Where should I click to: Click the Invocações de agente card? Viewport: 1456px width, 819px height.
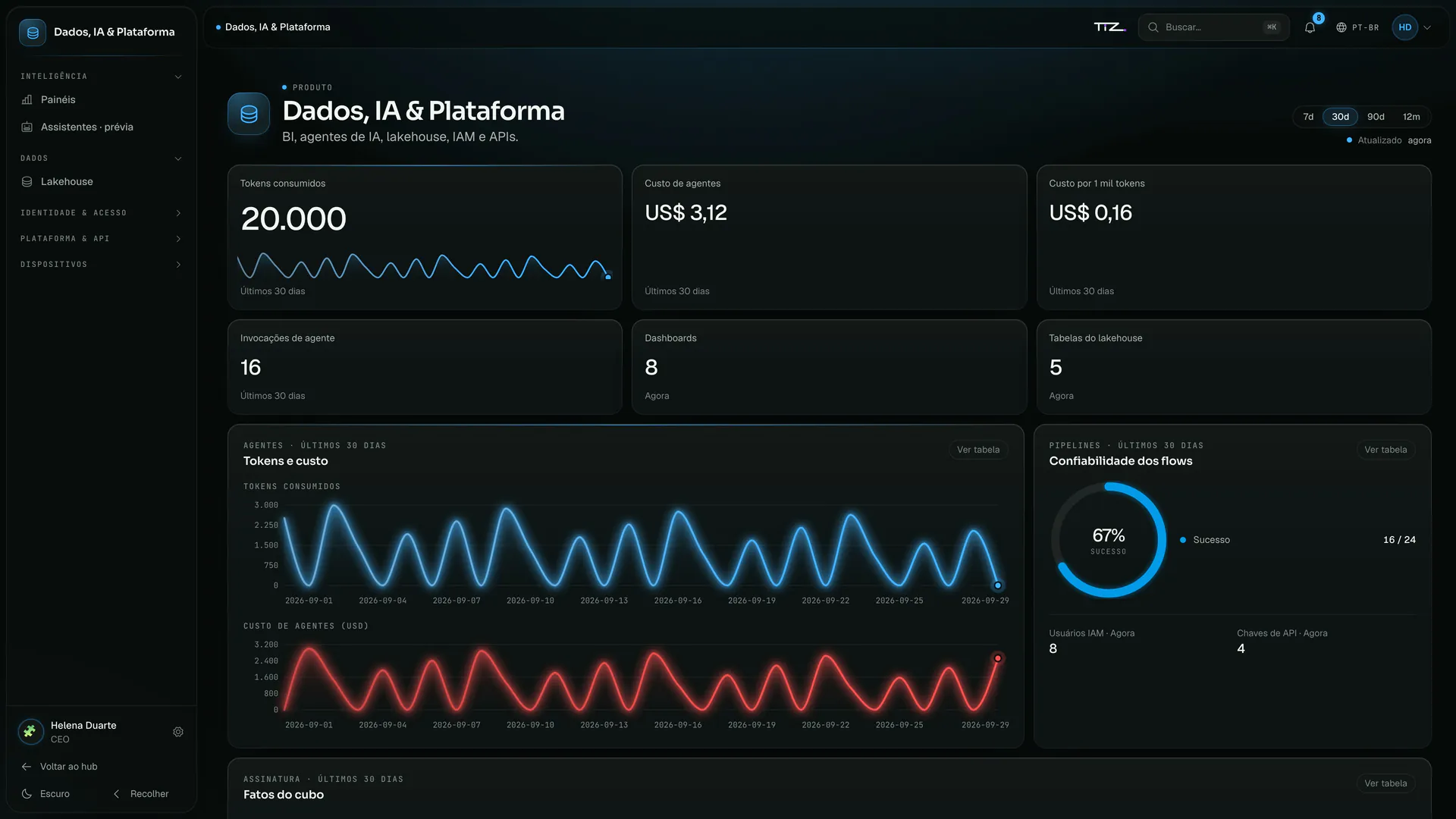425,367
